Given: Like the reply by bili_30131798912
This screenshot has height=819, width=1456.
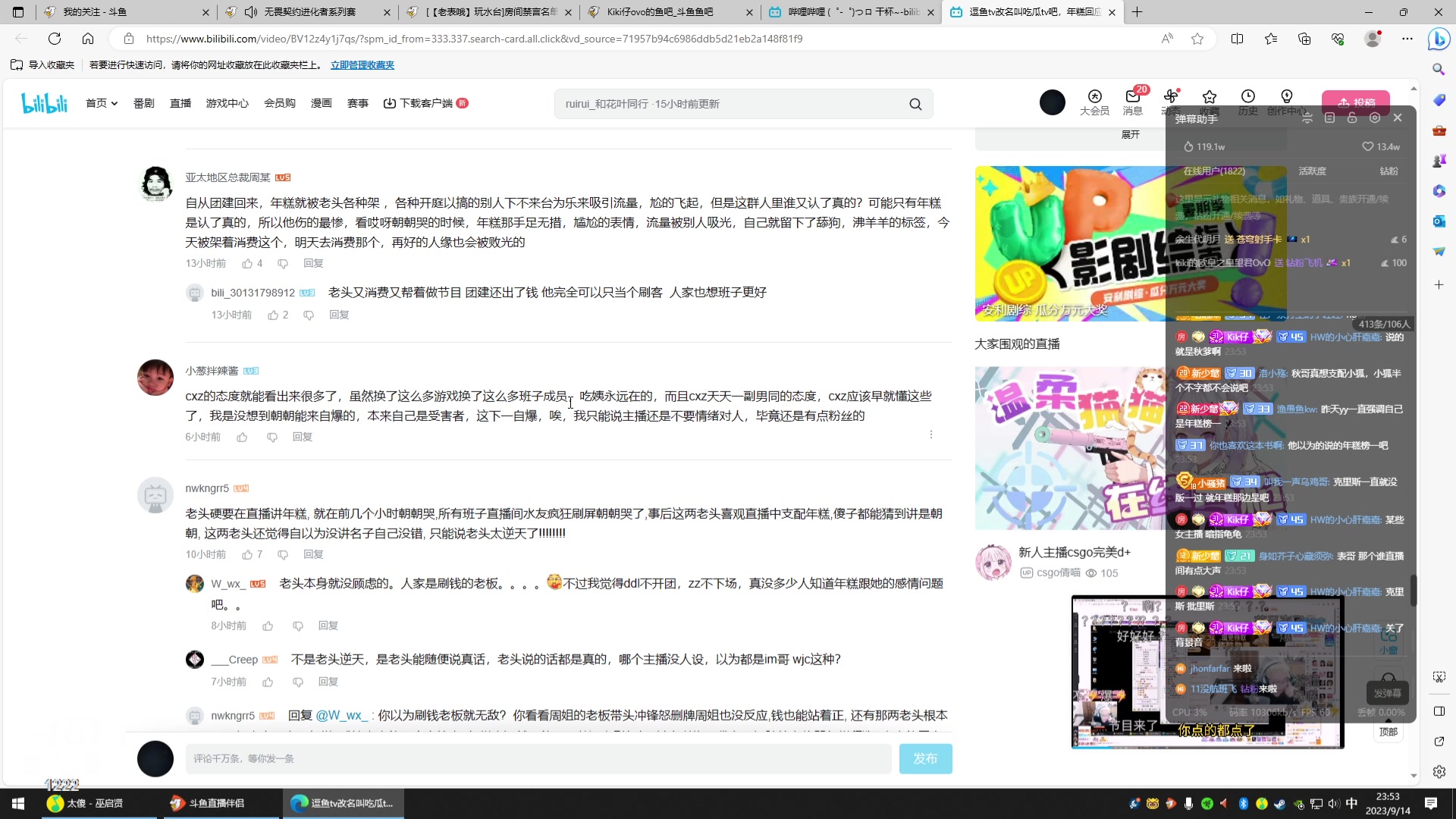Looking at the screenshot, I should 273,315.
